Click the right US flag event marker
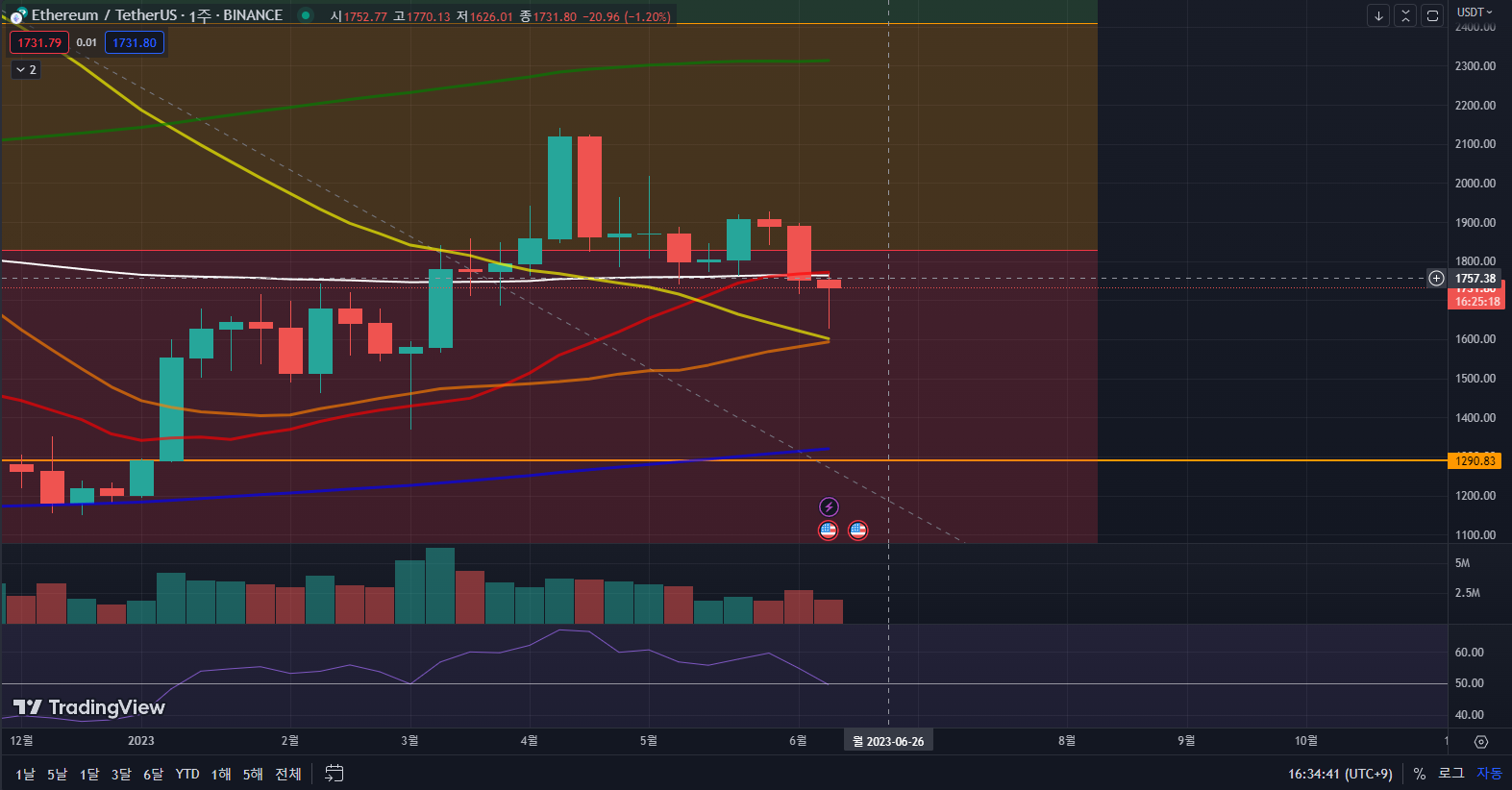The image size is (1512, 790). pos(858,531)
